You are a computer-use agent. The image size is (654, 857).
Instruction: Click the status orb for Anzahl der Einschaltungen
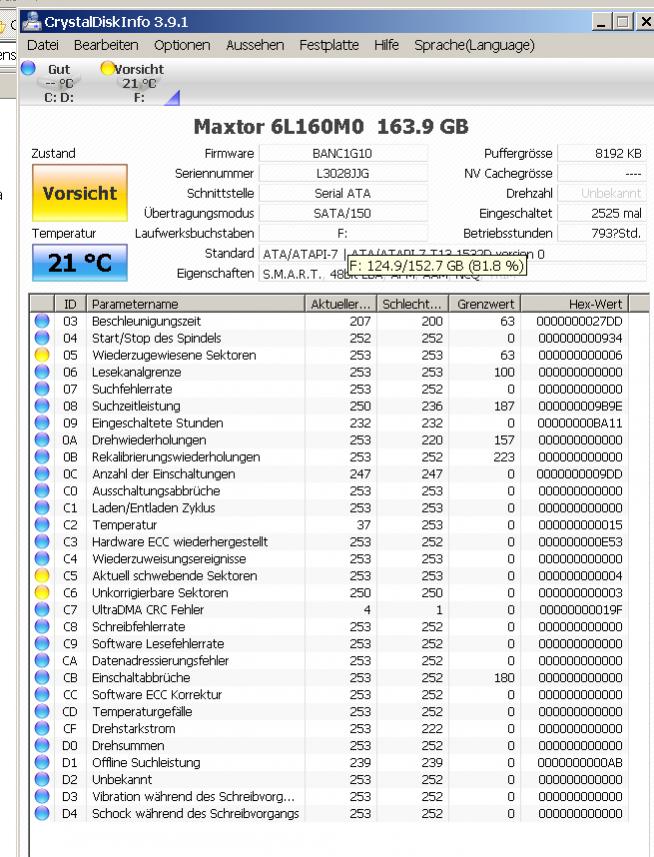[42, 473]
